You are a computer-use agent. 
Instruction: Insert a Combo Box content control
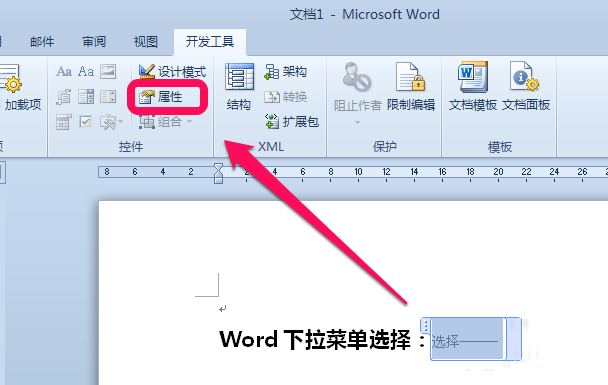click(x=86, y=97)
